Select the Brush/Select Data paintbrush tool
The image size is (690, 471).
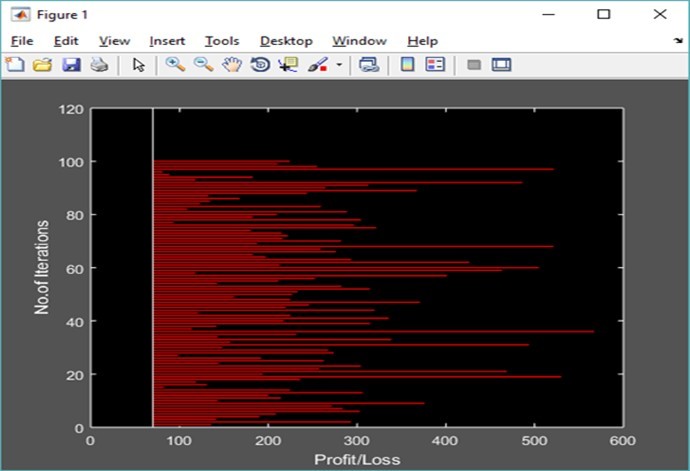pyautogui.click(x=318, y=65)
